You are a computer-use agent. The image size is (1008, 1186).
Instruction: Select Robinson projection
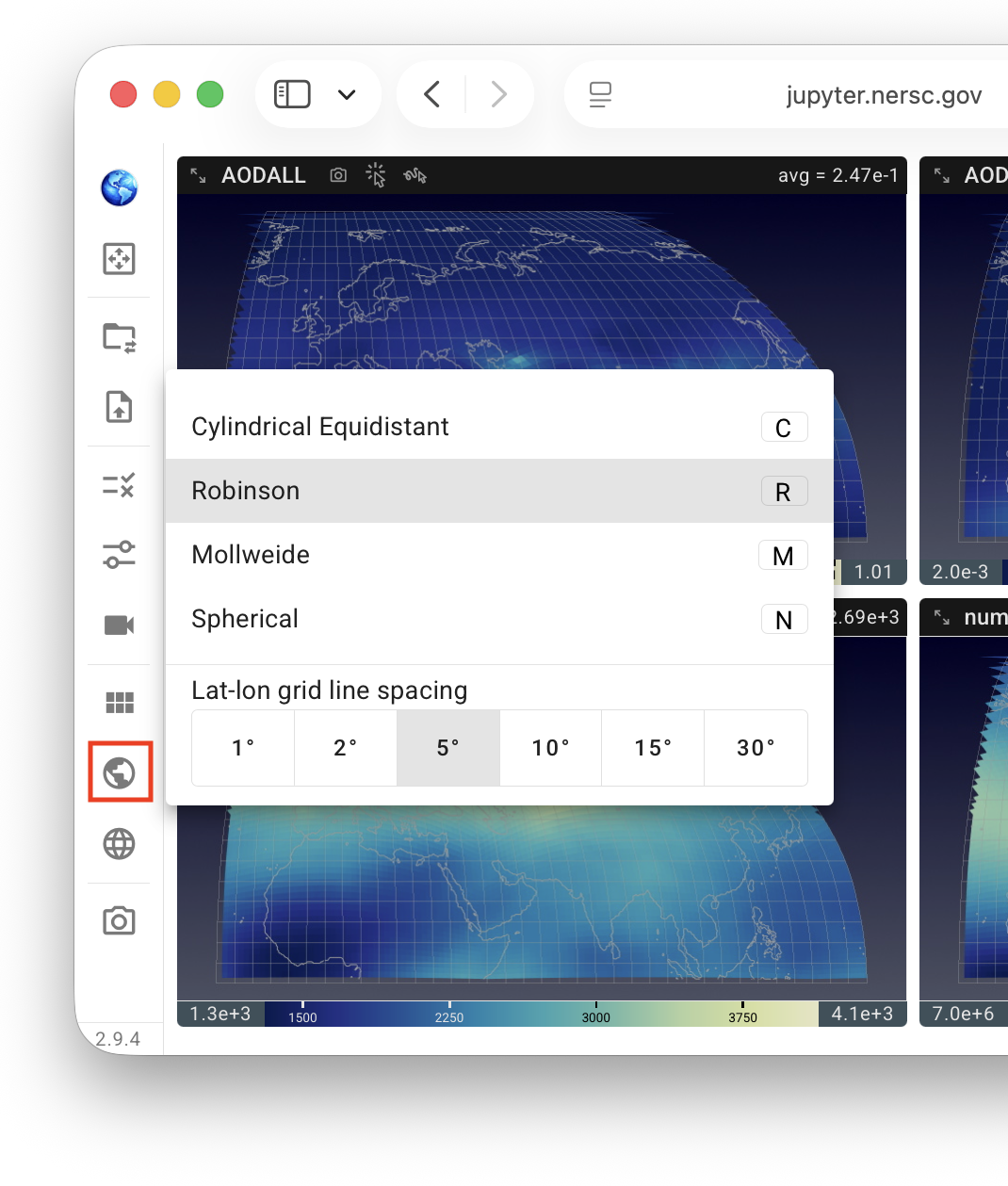click(x=499, y=491)
